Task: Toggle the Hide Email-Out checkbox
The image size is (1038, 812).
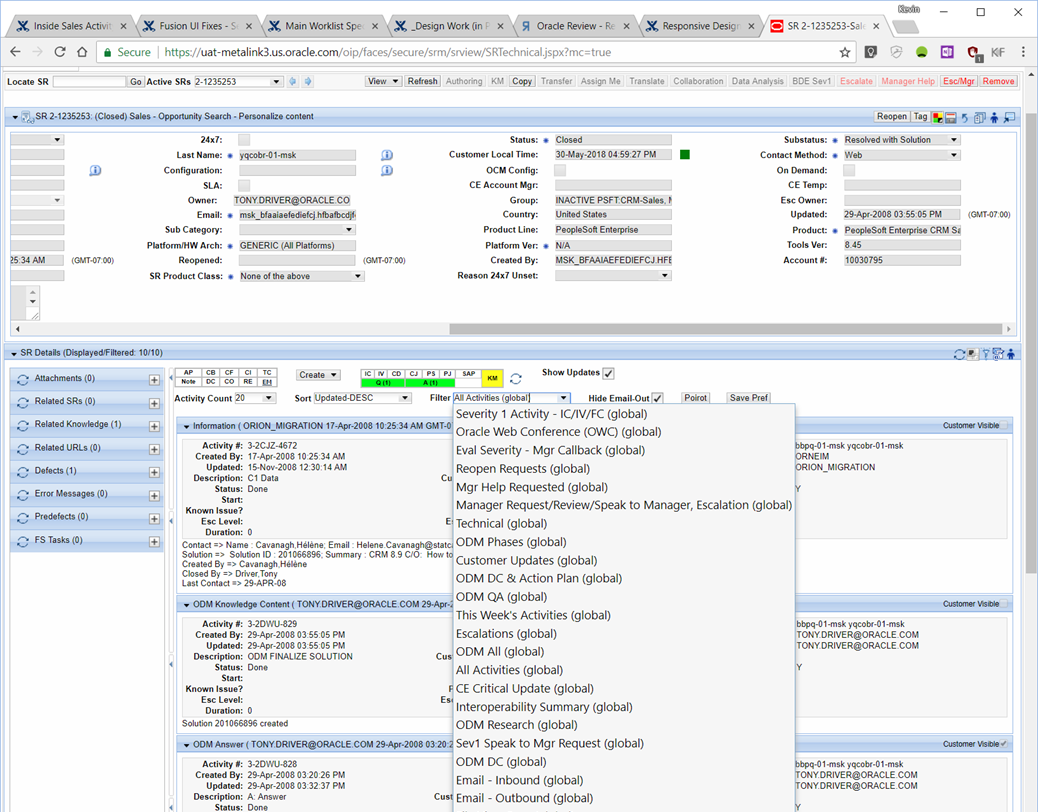Action: [657, 398]
